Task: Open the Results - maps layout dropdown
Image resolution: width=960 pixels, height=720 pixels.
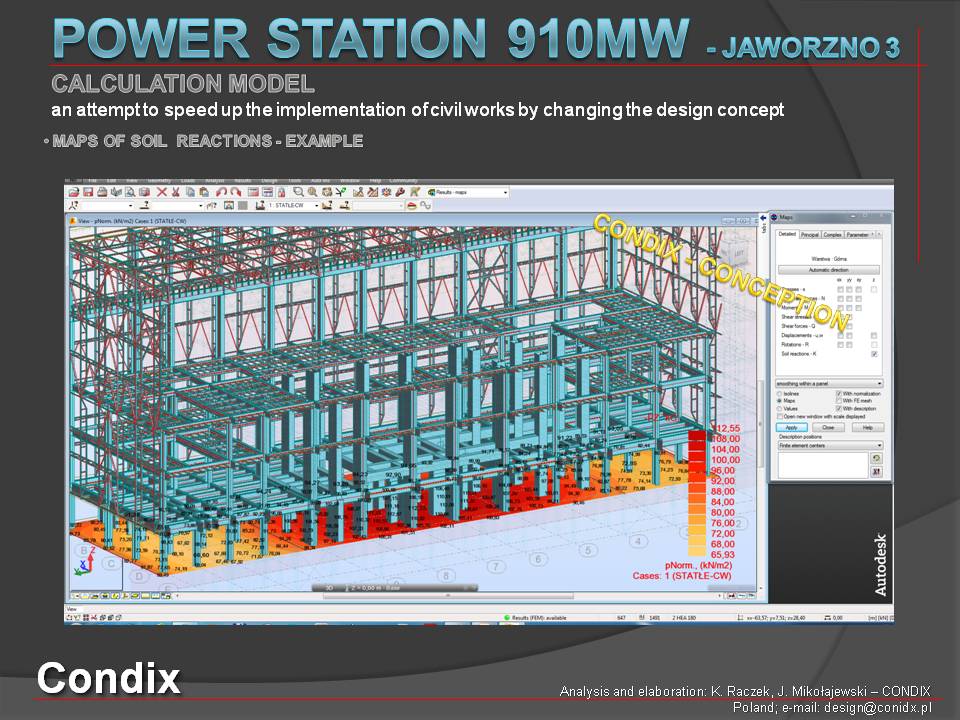Action: [x=505, y=192]
